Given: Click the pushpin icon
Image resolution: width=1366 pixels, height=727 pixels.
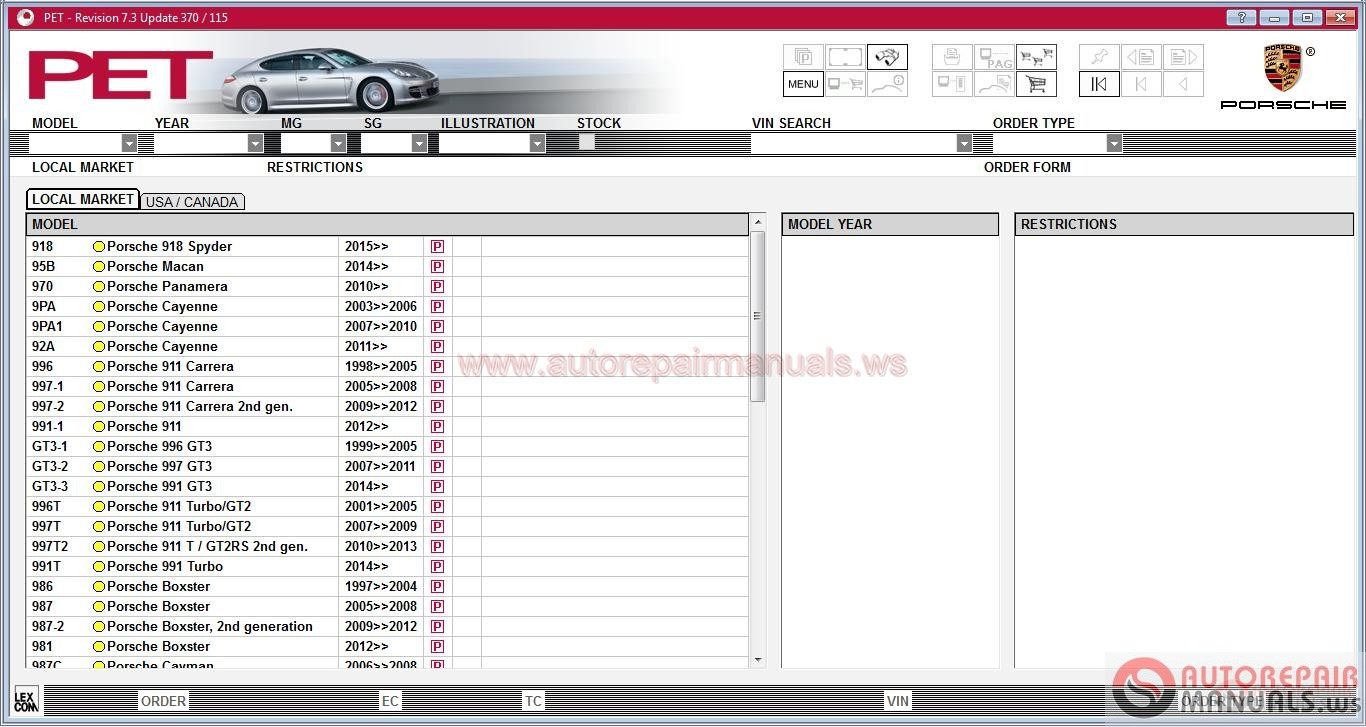Looking at the screenshot, I should click(x=1099, y=57).
